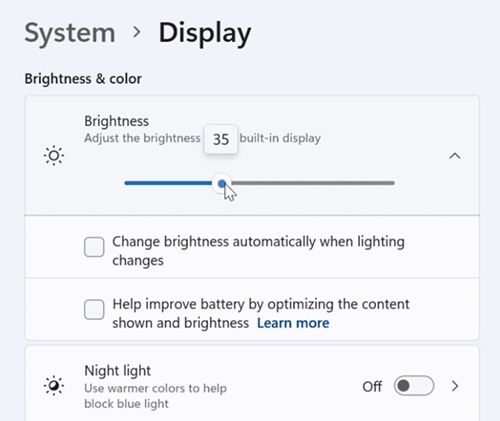Toggle the Night light switch

pyautogui.click(x=414, y=386)
